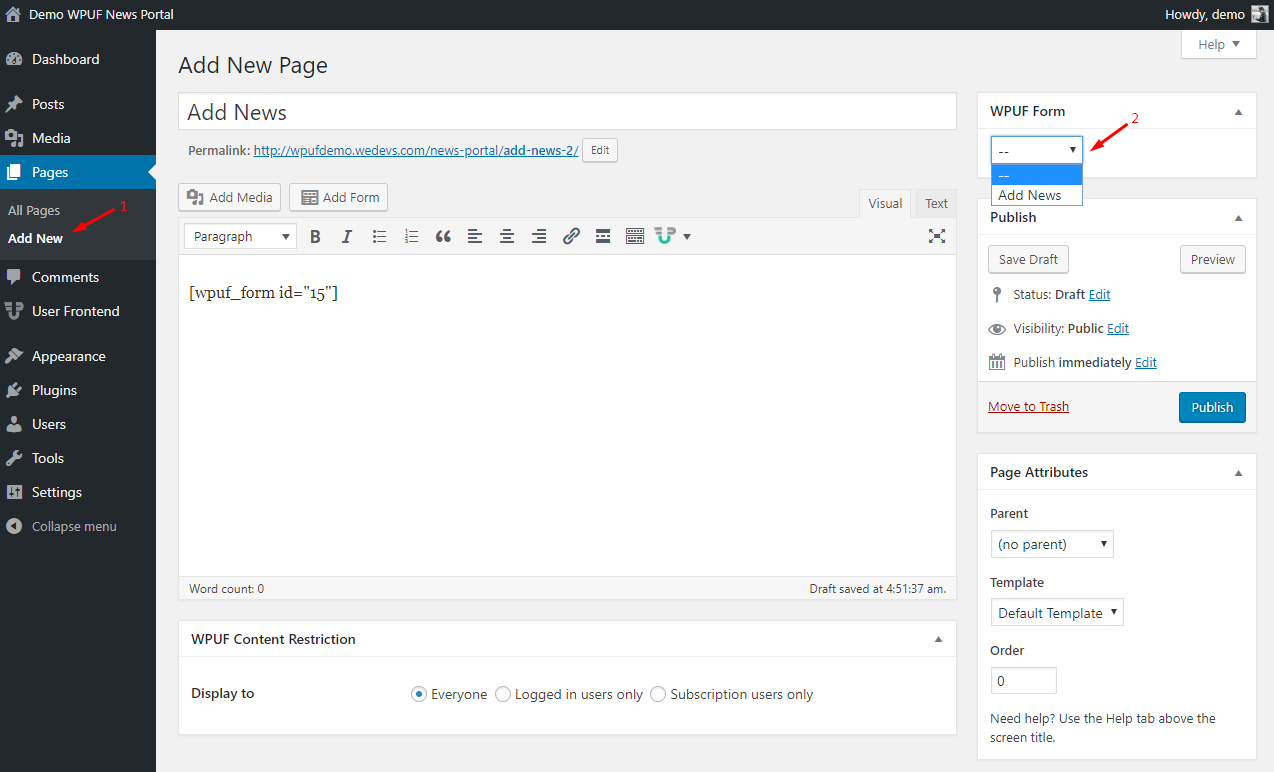Open the Parent page dropdown
This screenshot has width=1274, height=772.
pos(1052,544)
